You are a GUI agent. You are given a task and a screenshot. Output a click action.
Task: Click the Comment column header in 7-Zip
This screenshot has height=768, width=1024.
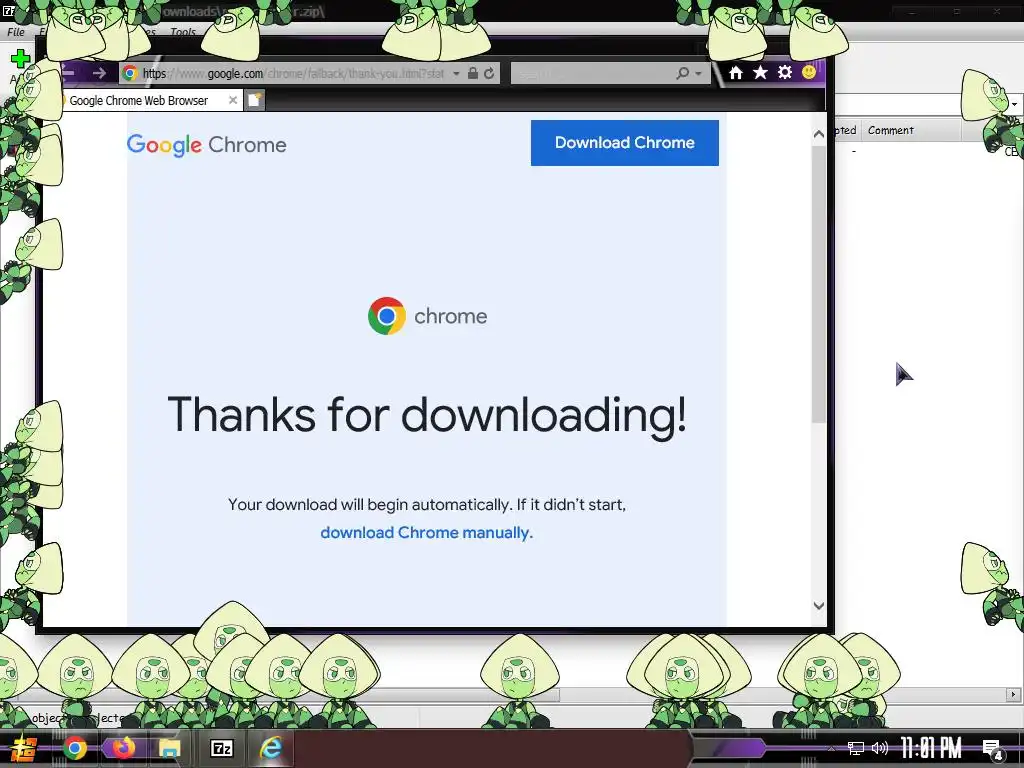[x=911, y=130]
